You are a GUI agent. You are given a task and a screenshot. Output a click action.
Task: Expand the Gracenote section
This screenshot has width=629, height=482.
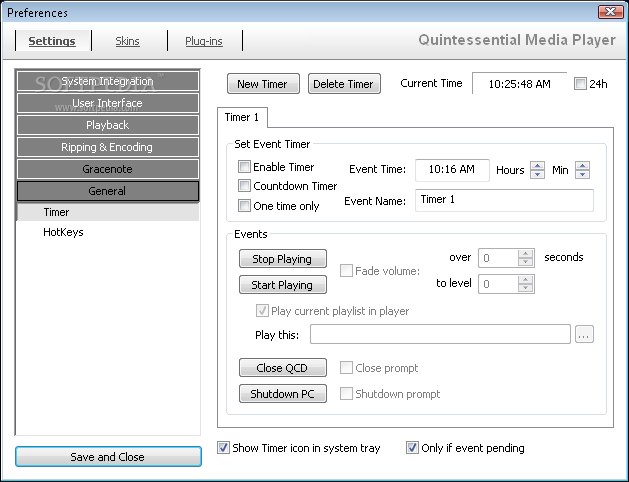108,169
